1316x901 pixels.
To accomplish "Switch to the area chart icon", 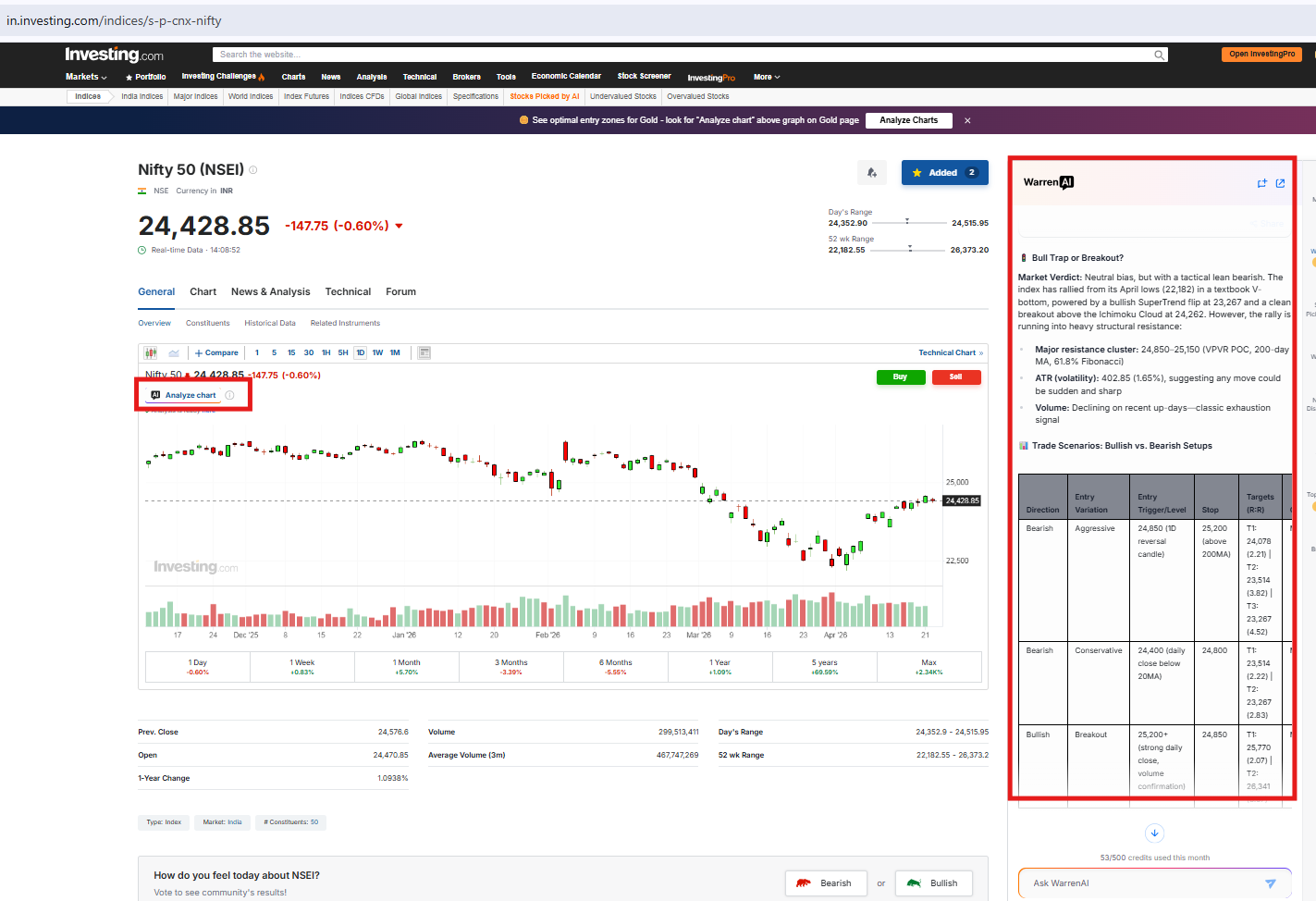I will 174,352.
